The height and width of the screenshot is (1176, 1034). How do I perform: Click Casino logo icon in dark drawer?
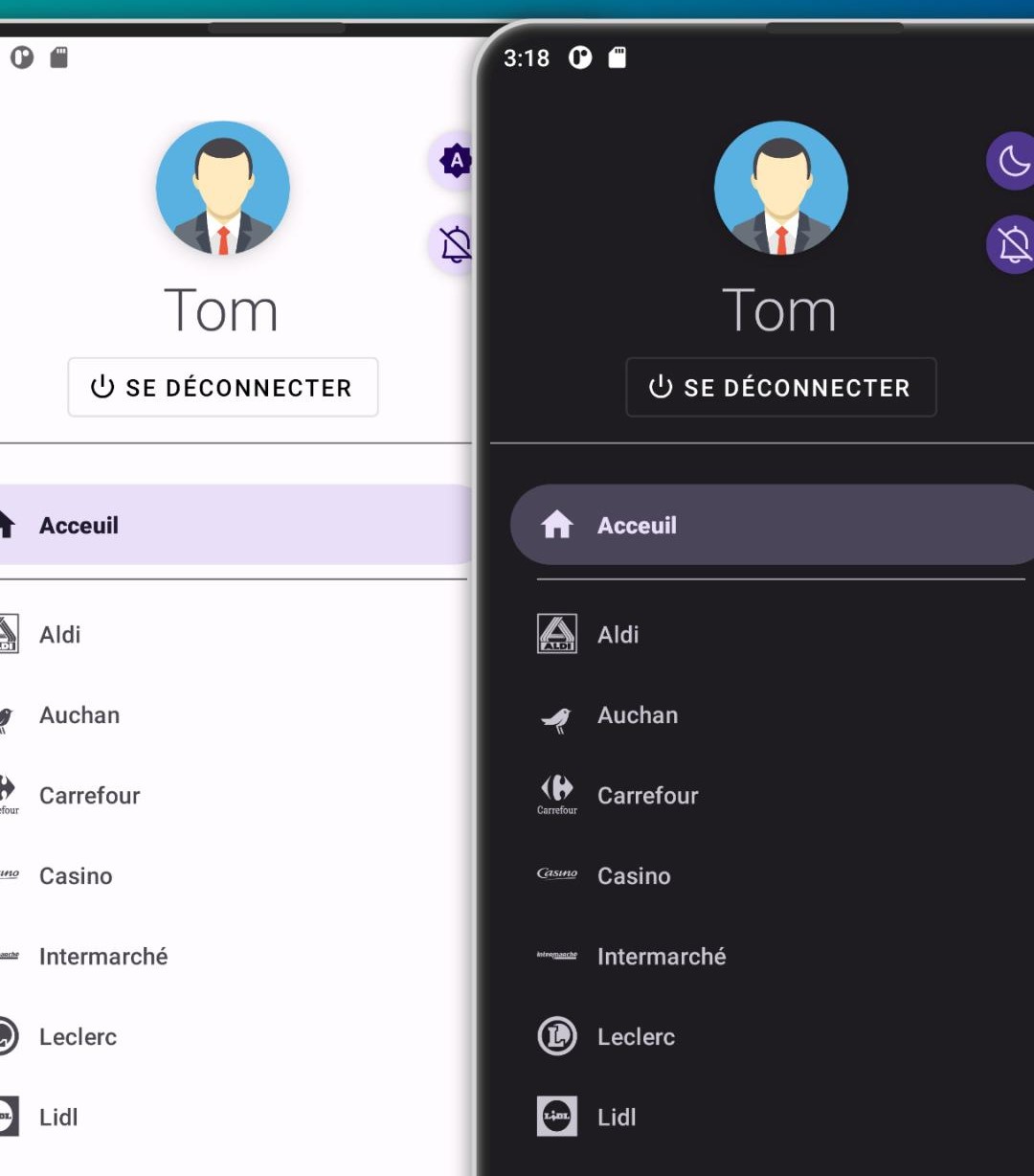[x=557, y=873]
